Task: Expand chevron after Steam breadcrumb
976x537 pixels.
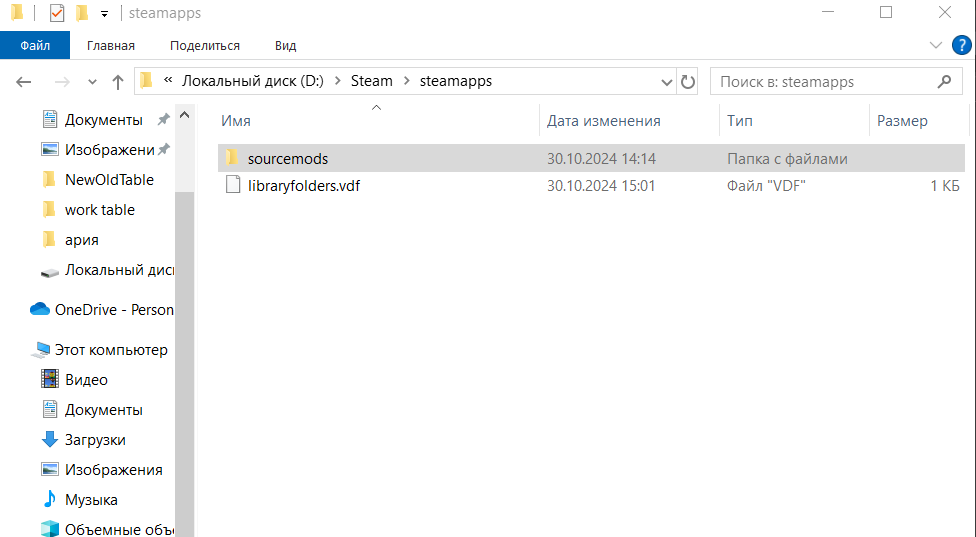Action: pyautogui.click(x=407, y=81)
